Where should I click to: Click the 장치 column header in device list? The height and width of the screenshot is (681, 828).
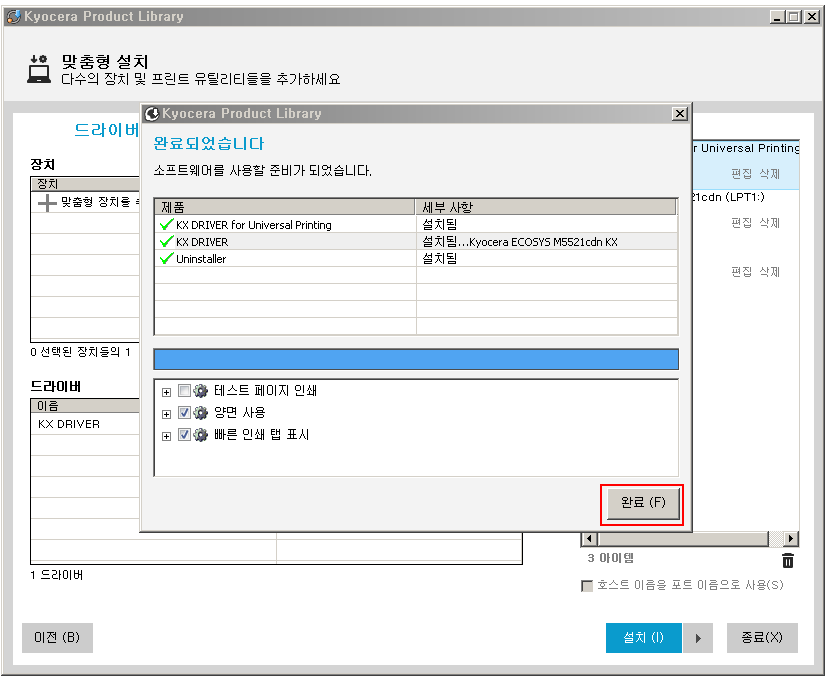[86, 184]
